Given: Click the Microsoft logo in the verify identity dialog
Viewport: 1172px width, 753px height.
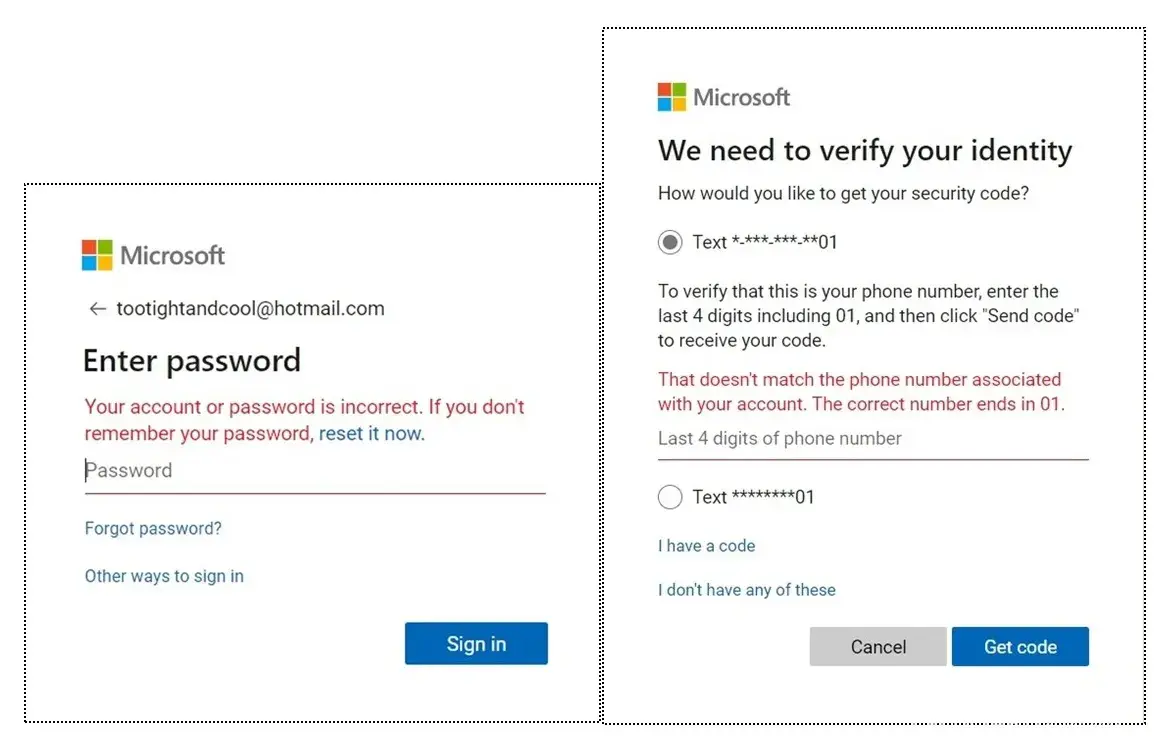Looking at the screenshot, I should pyautogui.click(x=724, y=97).
